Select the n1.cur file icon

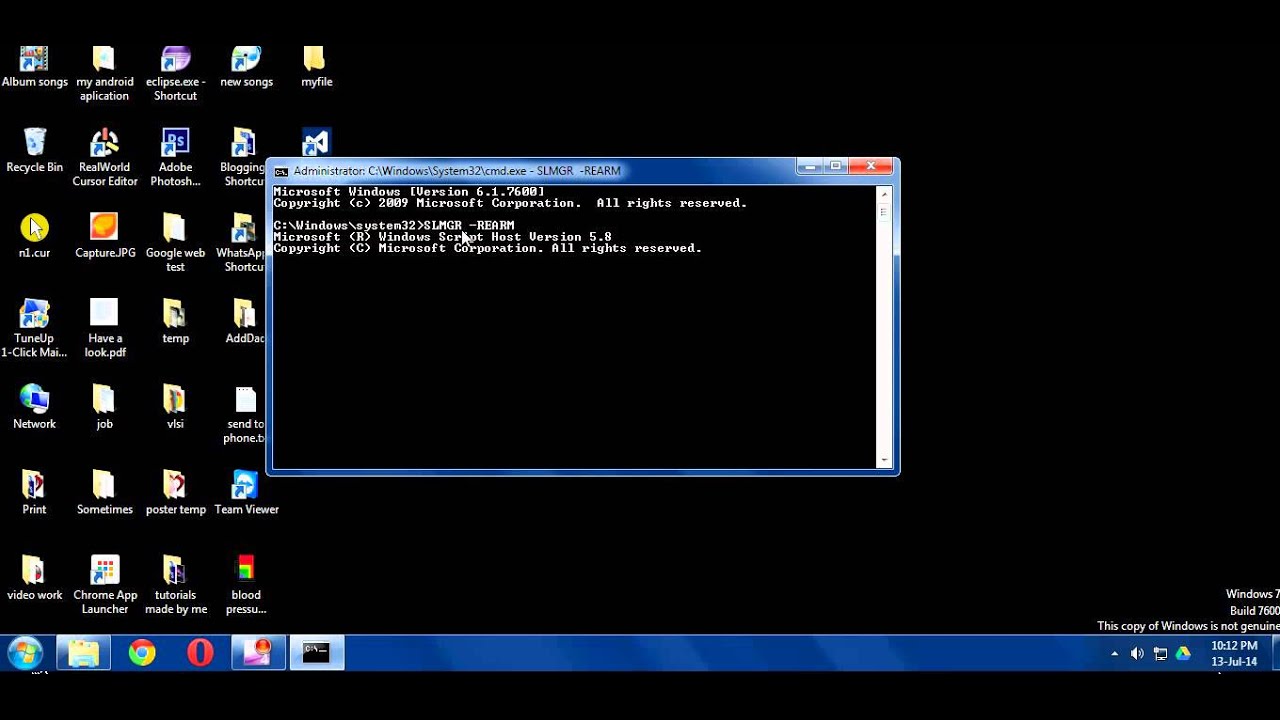tap(34, 237)
